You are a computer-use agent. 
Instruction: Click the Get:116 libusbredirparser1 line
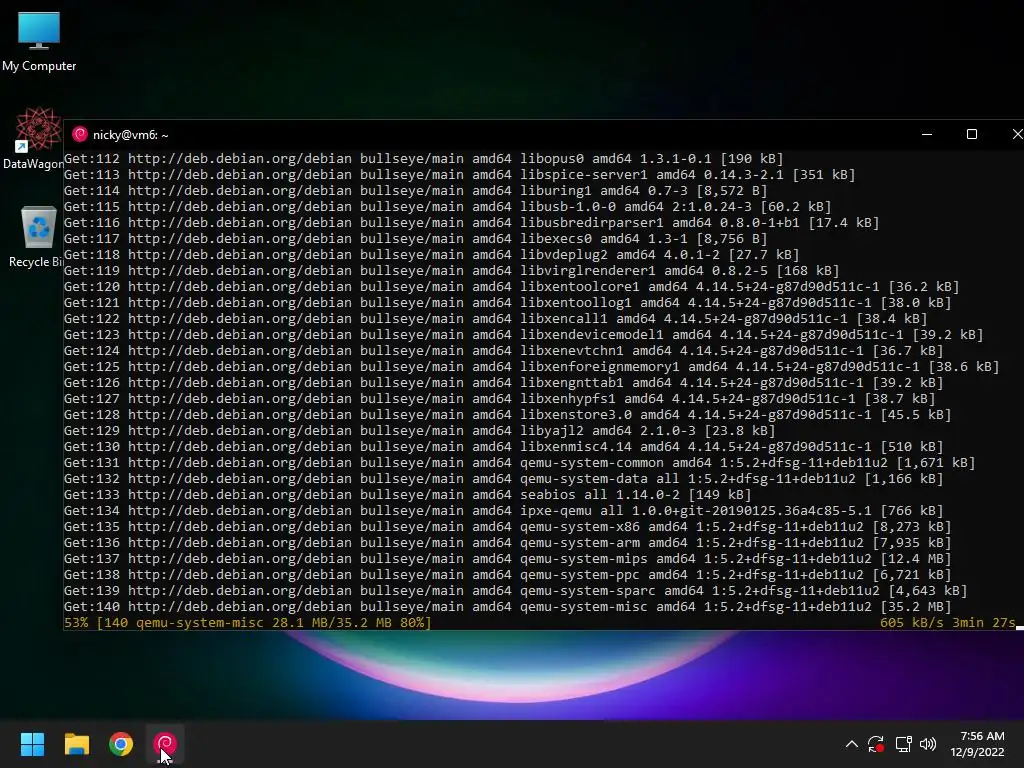(472, 223)
